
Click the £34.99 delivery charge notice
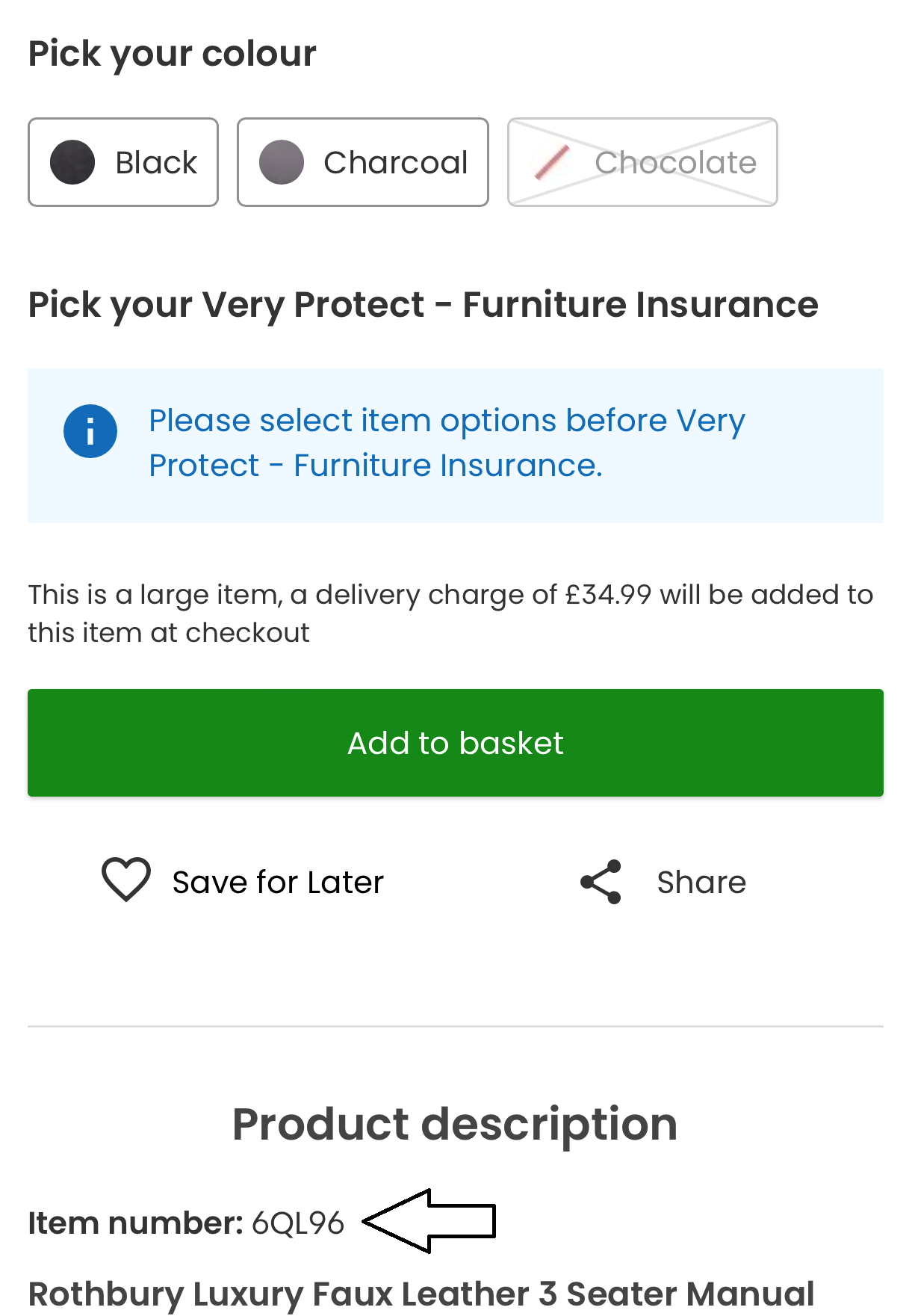pos(450,614)
